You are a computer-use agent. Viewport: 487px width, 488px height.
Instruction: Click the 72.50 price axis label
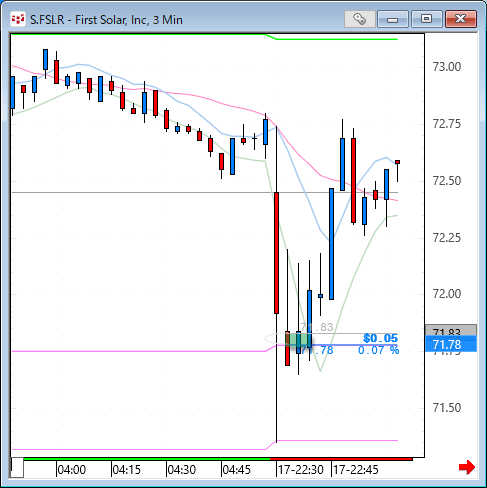pyautogui.click(x=447, y=181)
